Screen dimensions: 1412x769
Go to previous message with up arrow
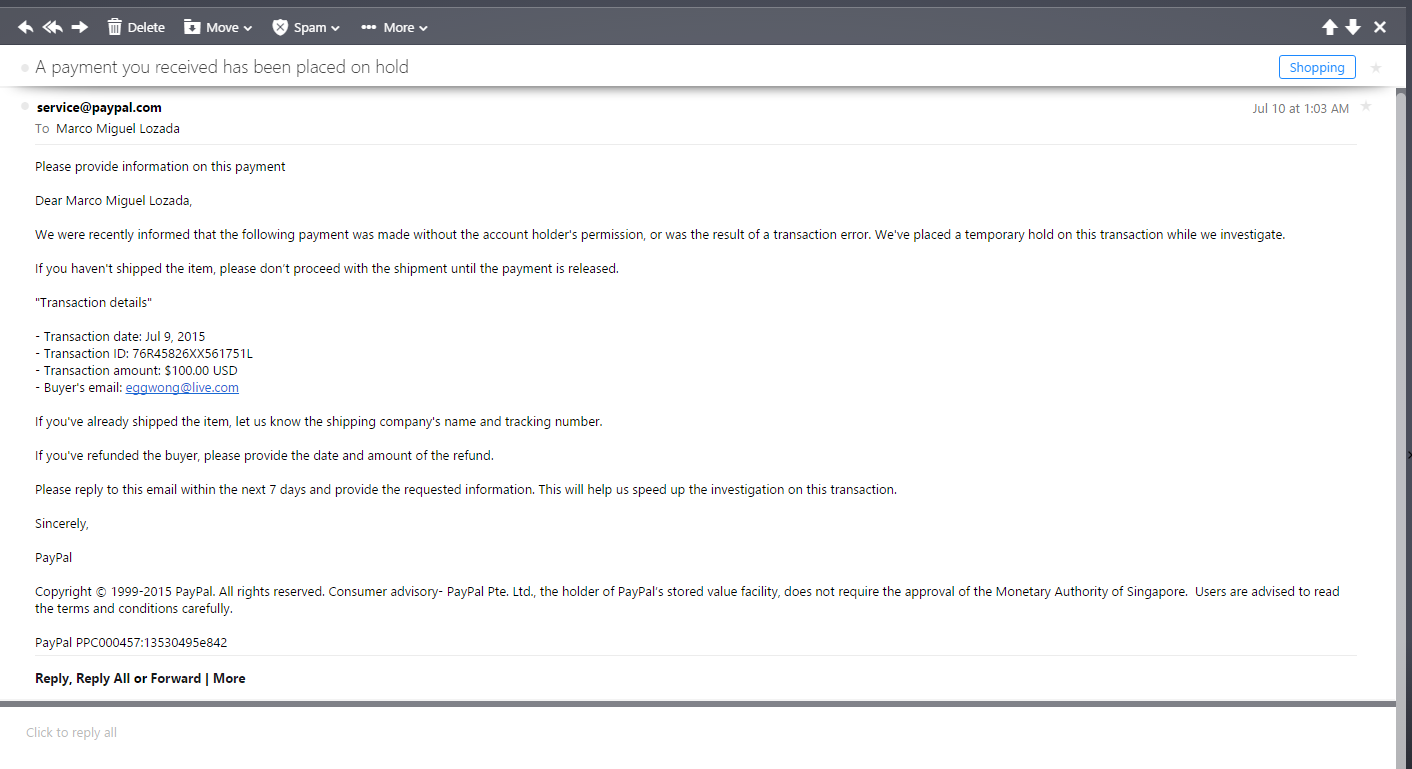click(x=1330, y=27)
